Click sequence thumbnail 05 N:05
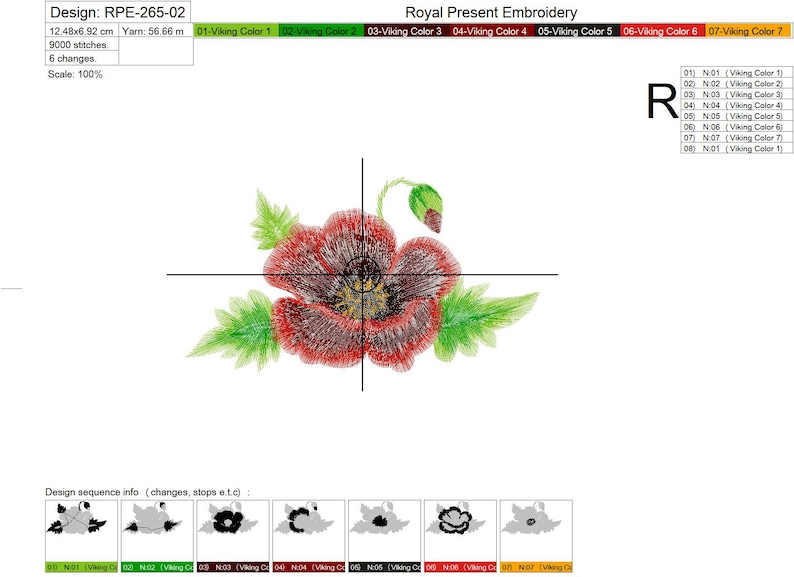794x577 pixels. tap(384, 536)
